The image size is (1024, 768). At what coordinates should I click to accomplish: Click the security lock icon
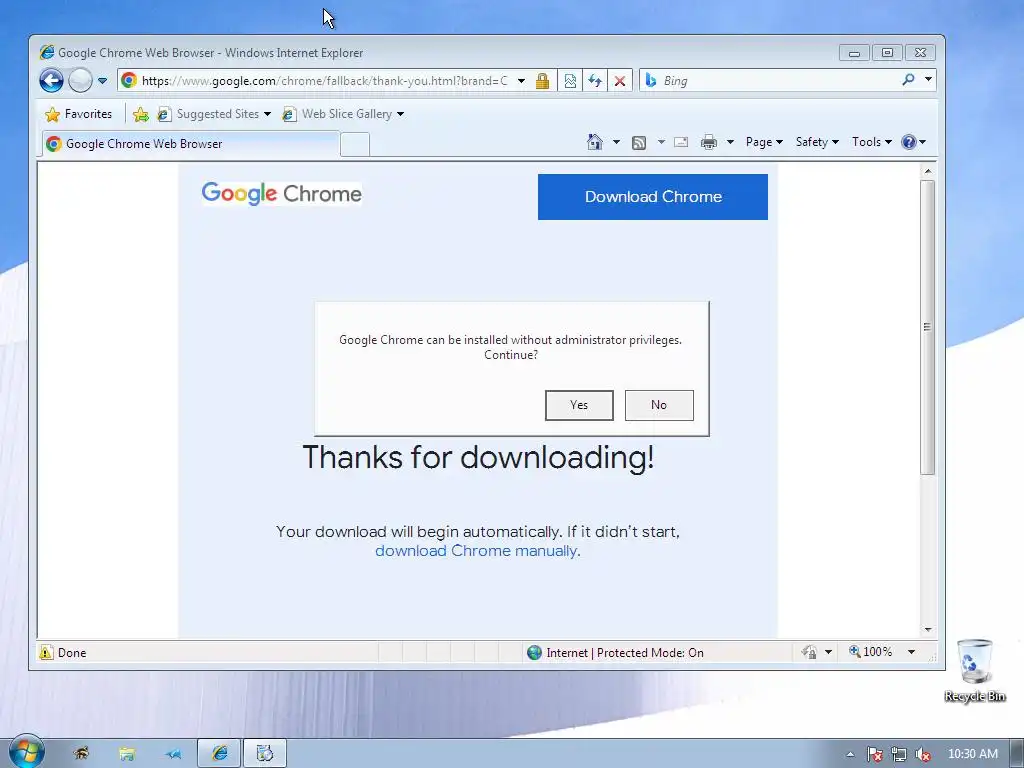(x=542, y=81)
